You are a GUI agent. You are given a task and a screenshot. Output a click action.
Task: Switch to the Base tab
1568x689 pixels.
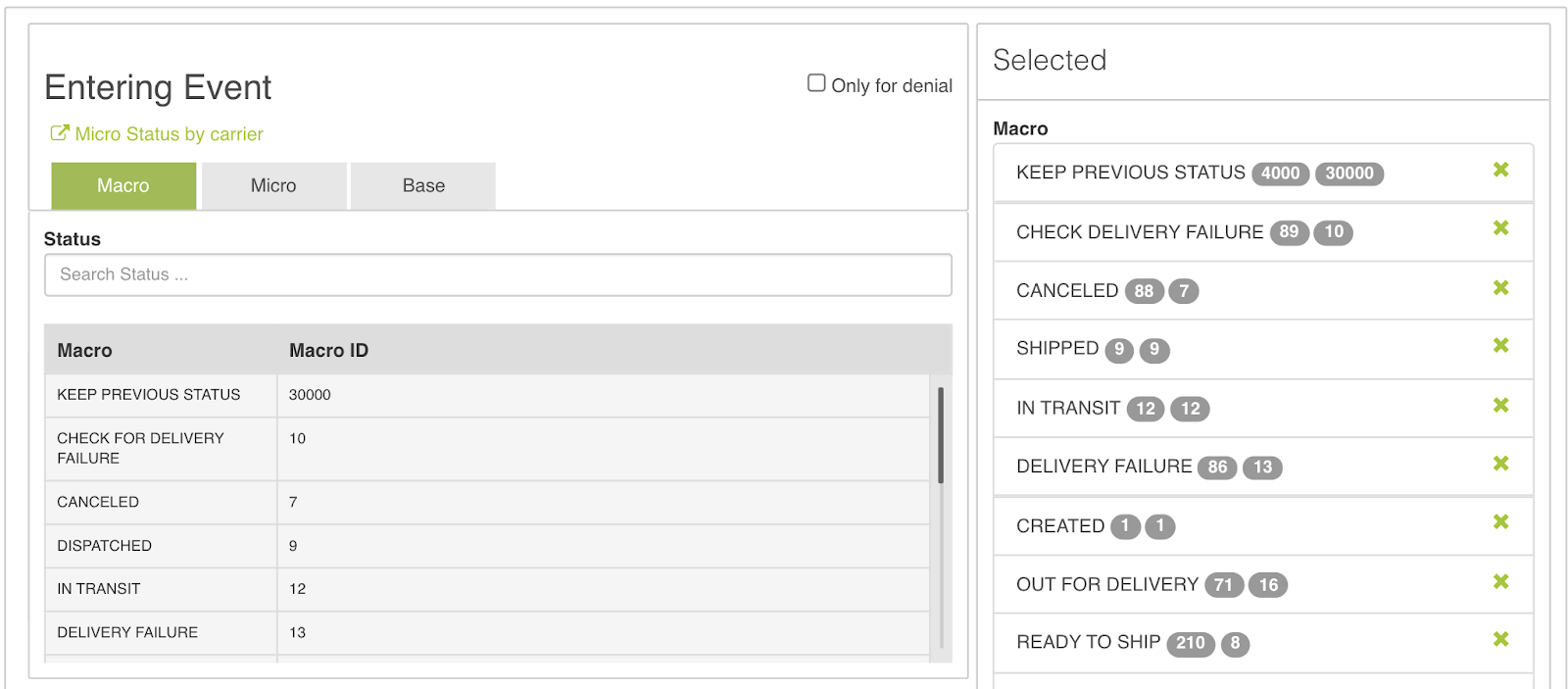coord(423,186)
